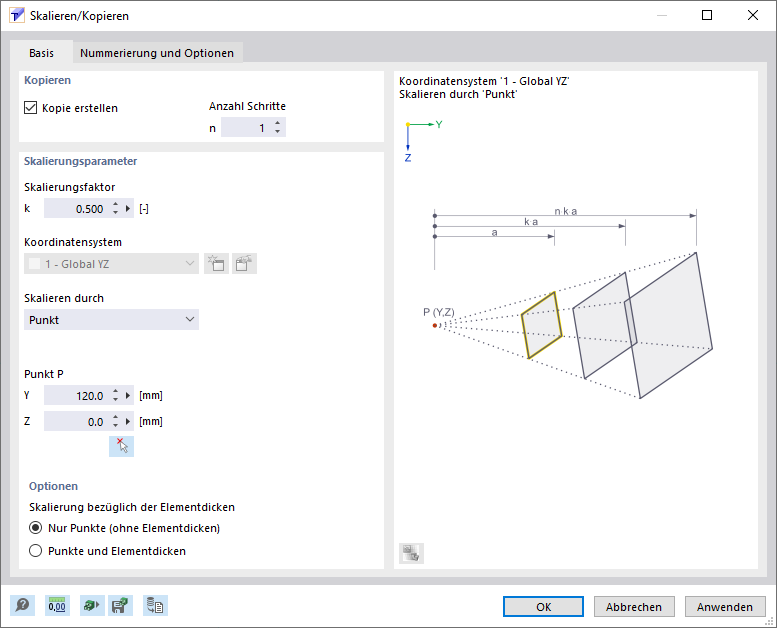777x628 pixels.
Task: Click the database-and-document icon in bottom toolbar
Action: [156, 606]
